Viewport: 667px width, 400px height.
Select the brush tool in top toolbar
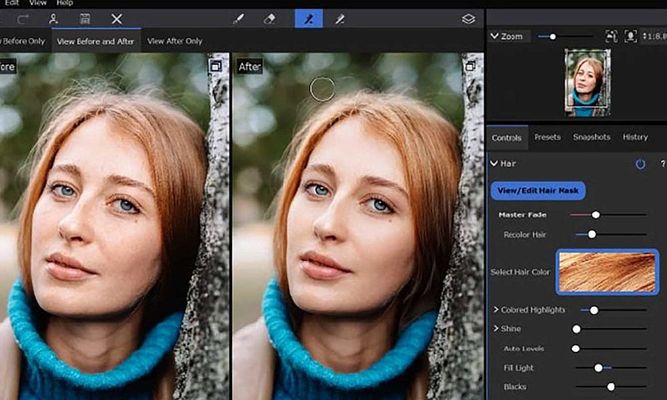click(x=238, y=19)
